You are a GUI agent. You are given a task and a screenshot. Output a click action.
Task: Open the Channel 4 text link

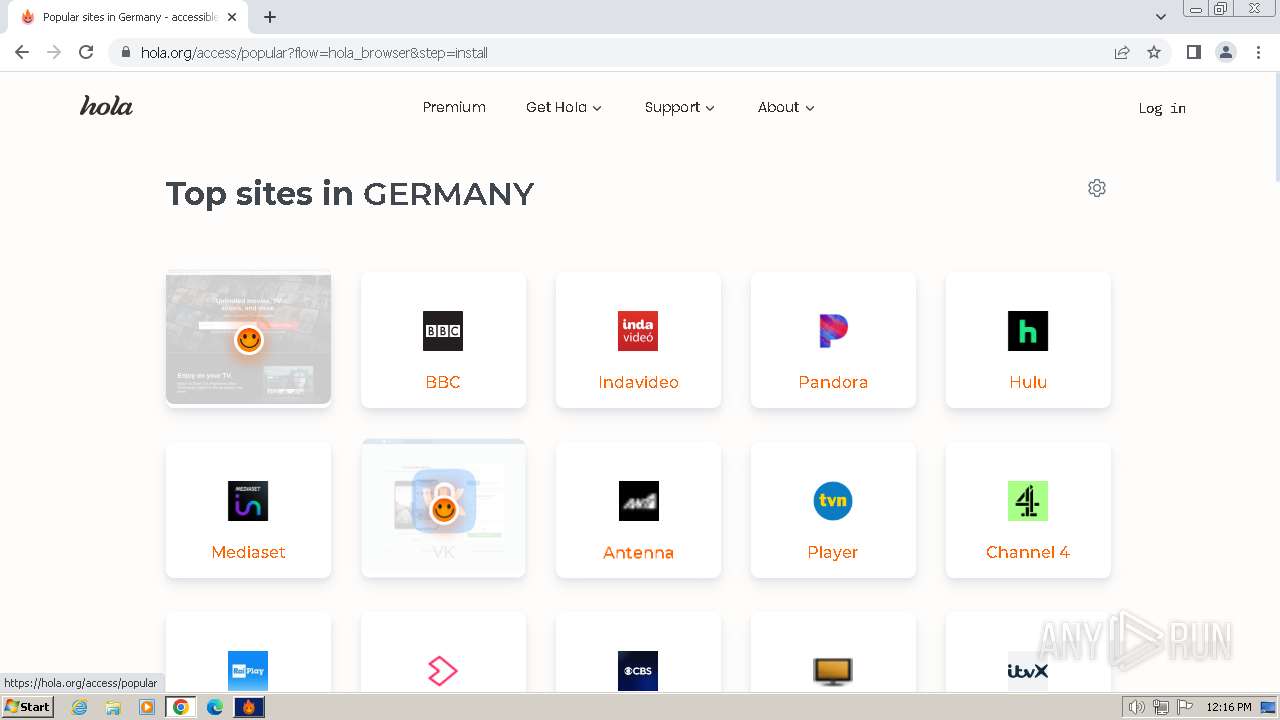pyautogui.click(x=1028, y=552)
